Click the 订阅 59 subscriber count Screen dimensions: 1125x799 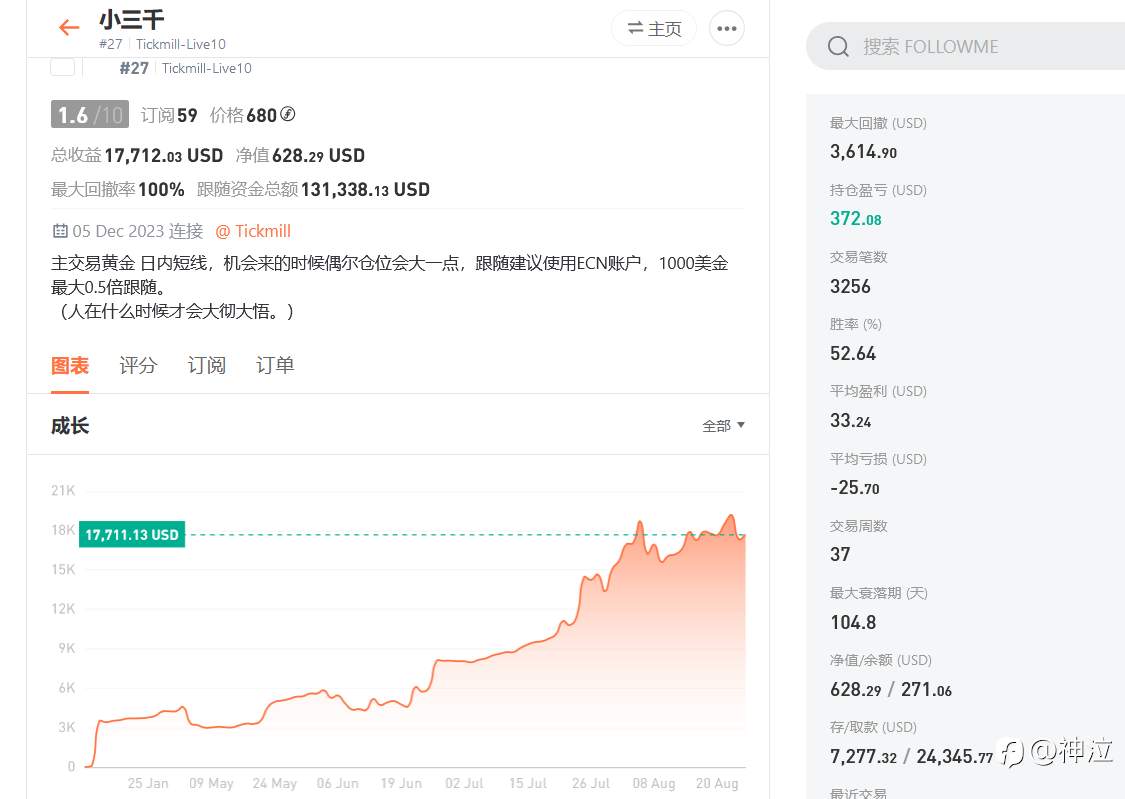[169, 115]
